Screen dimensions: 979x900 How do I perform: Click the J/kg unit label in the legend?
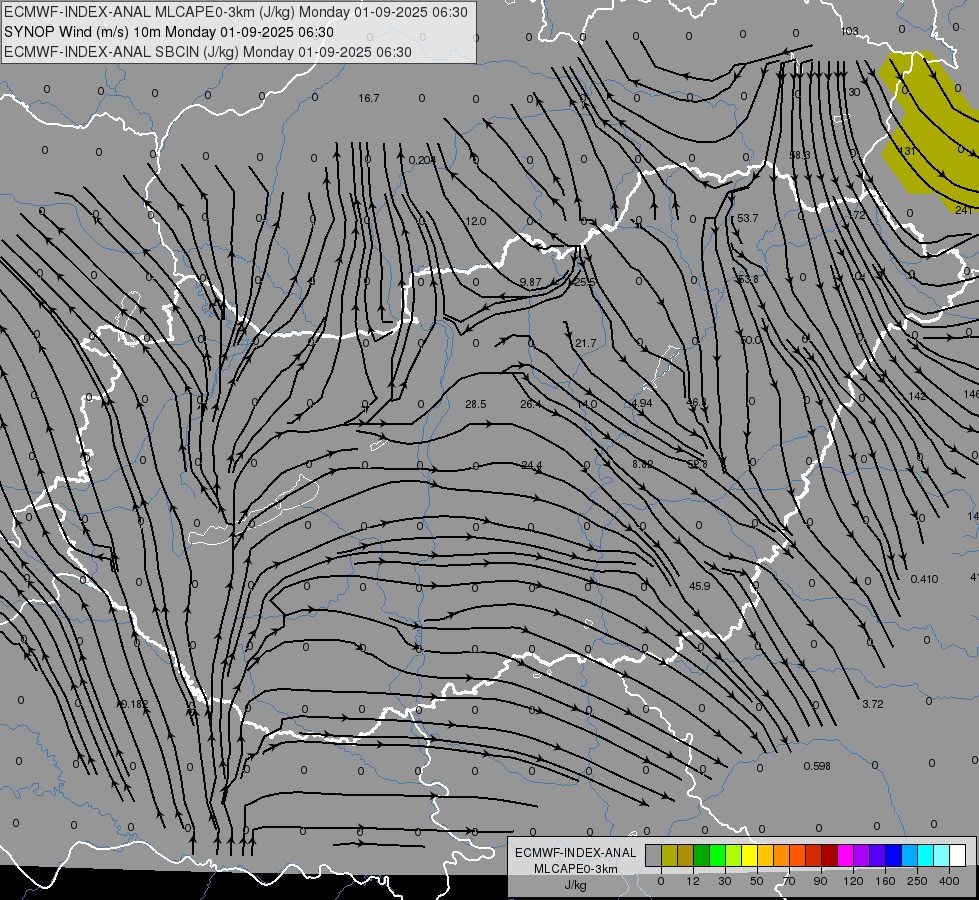[576, 885]
